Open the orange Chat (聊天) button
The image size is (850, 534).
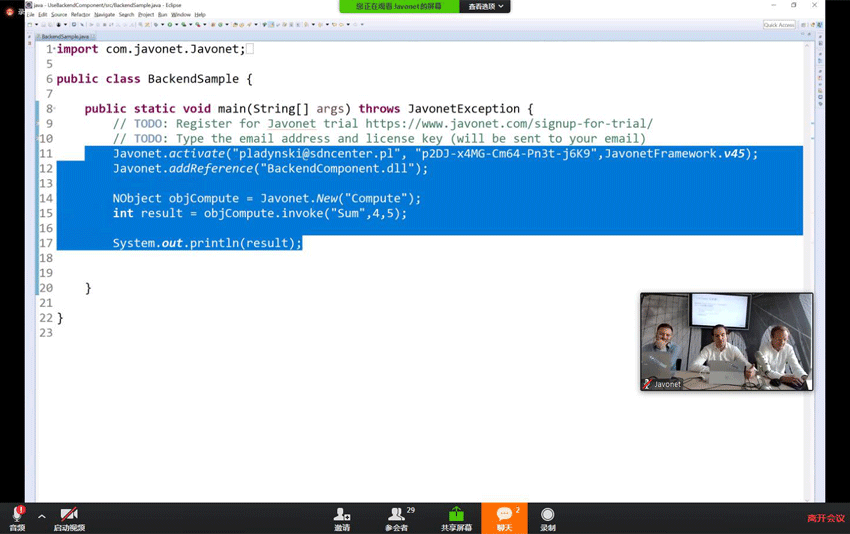click(504, 518)
